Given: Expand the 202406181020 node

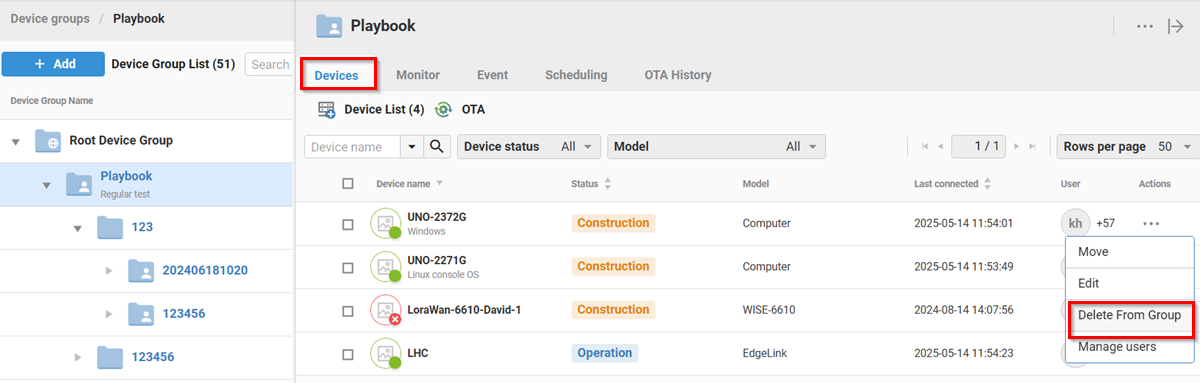Looking at the screenshot, I should pyautogui.click(x=110, y=271).
